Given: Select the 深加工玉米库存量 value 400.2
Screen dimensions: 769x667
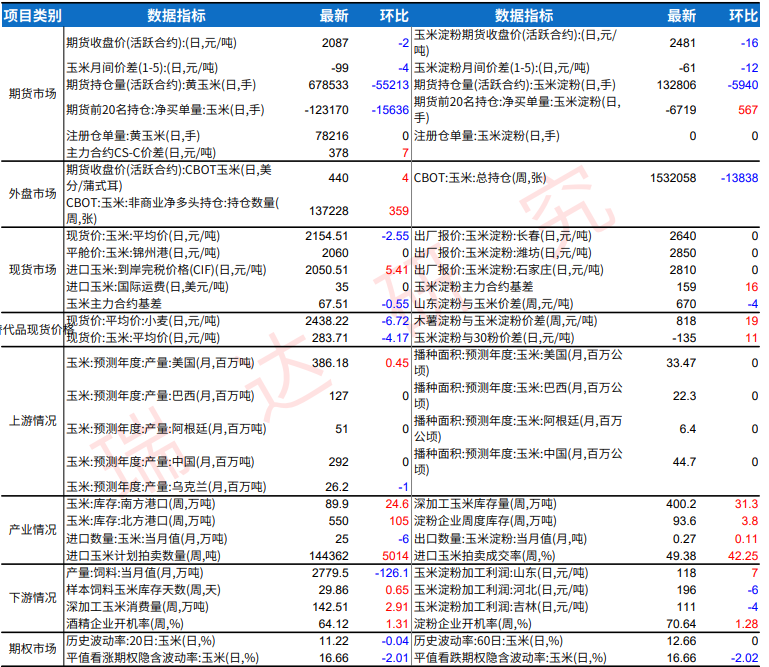Looking at the screenshot, I should coord(679,504).
